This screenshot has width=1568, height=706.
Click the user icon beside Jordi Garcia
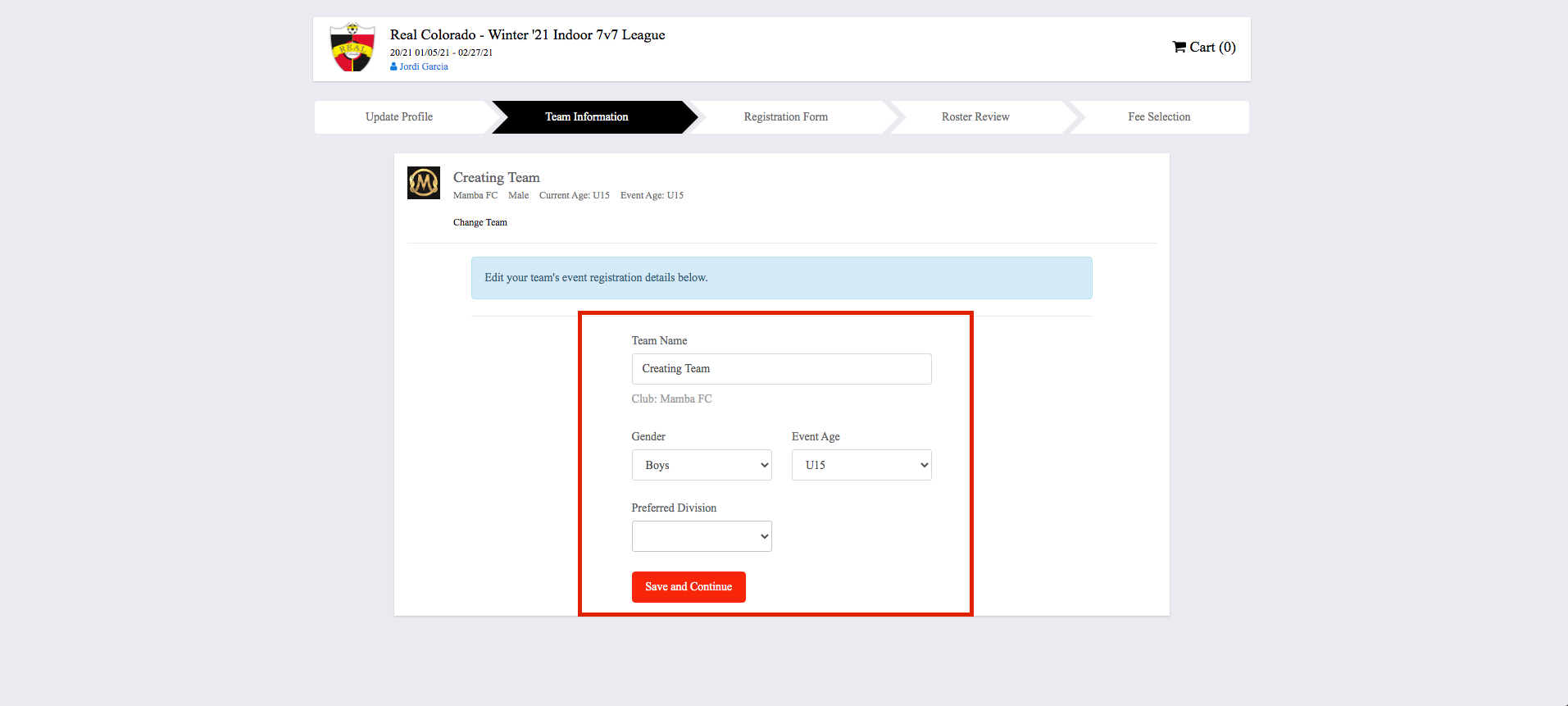(393, 66)
